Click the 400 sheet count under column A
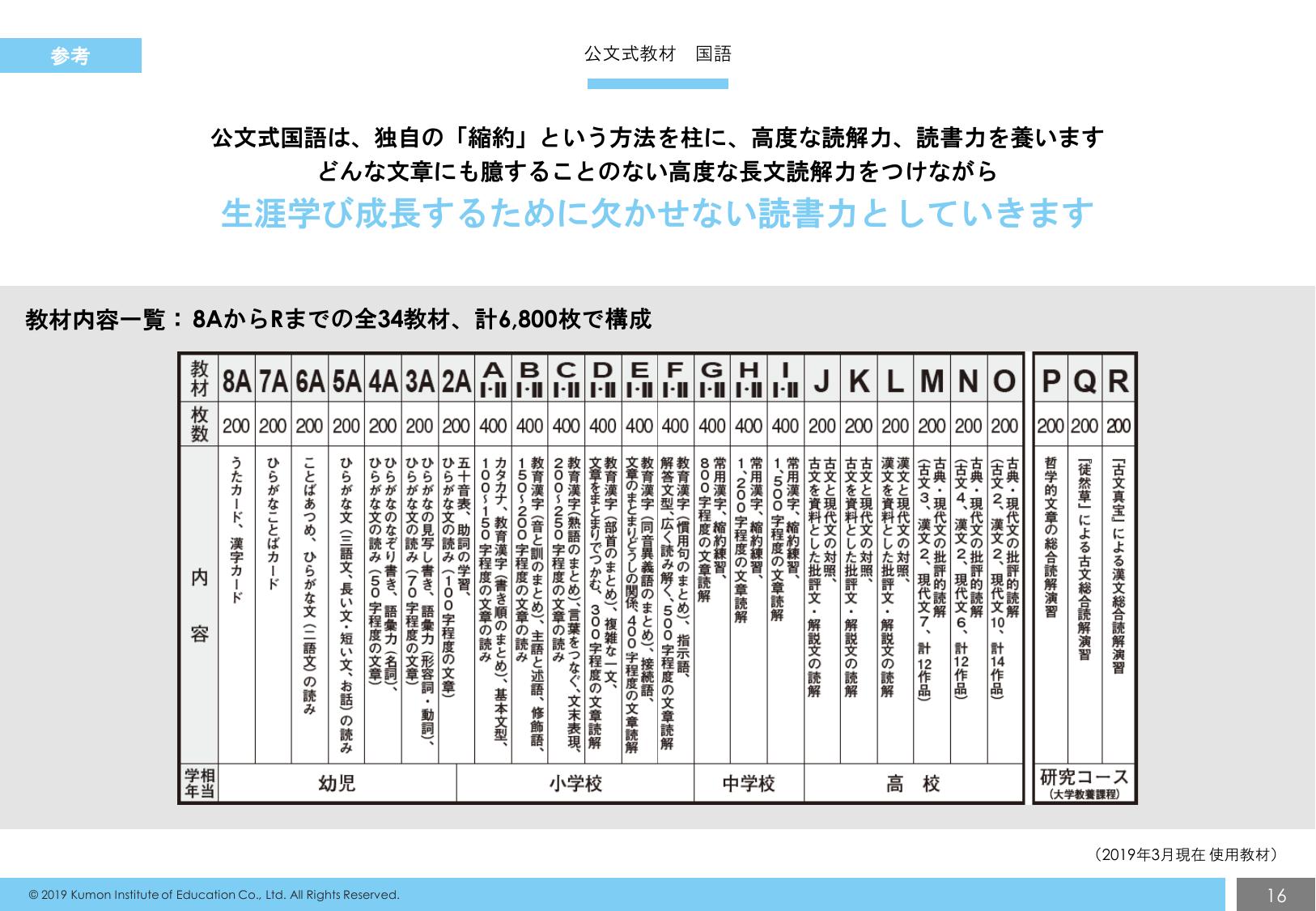 [493, 426]
